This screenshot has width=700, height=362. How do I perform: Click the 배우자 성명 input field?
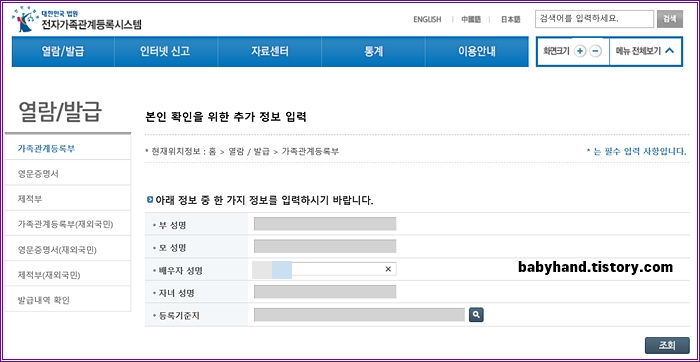click(x=324, y=269)
